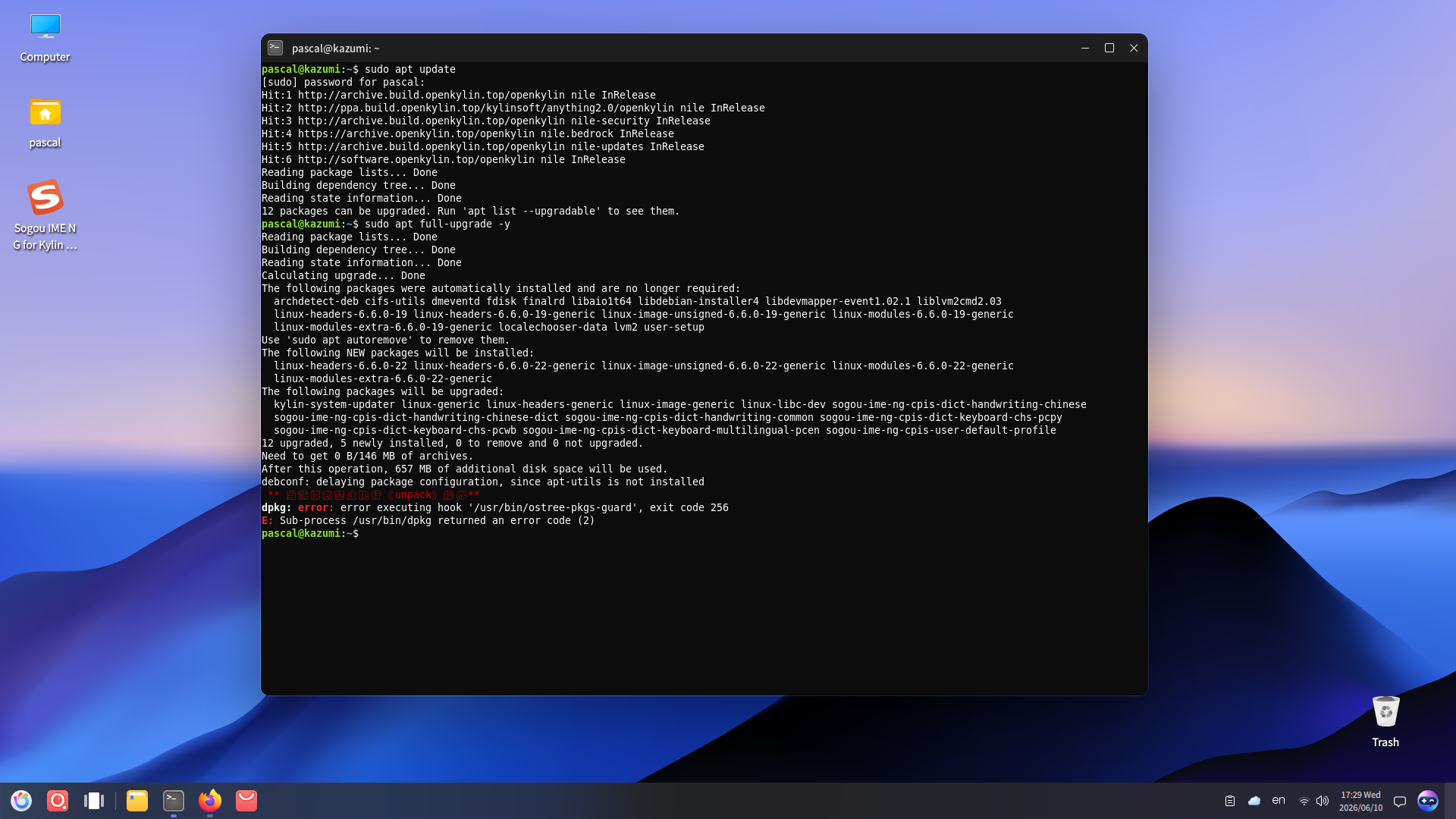The width and height of the screenshot is (1456, 819).
Task: Select the Trash desktop icon
Action: coord(1385,722)
